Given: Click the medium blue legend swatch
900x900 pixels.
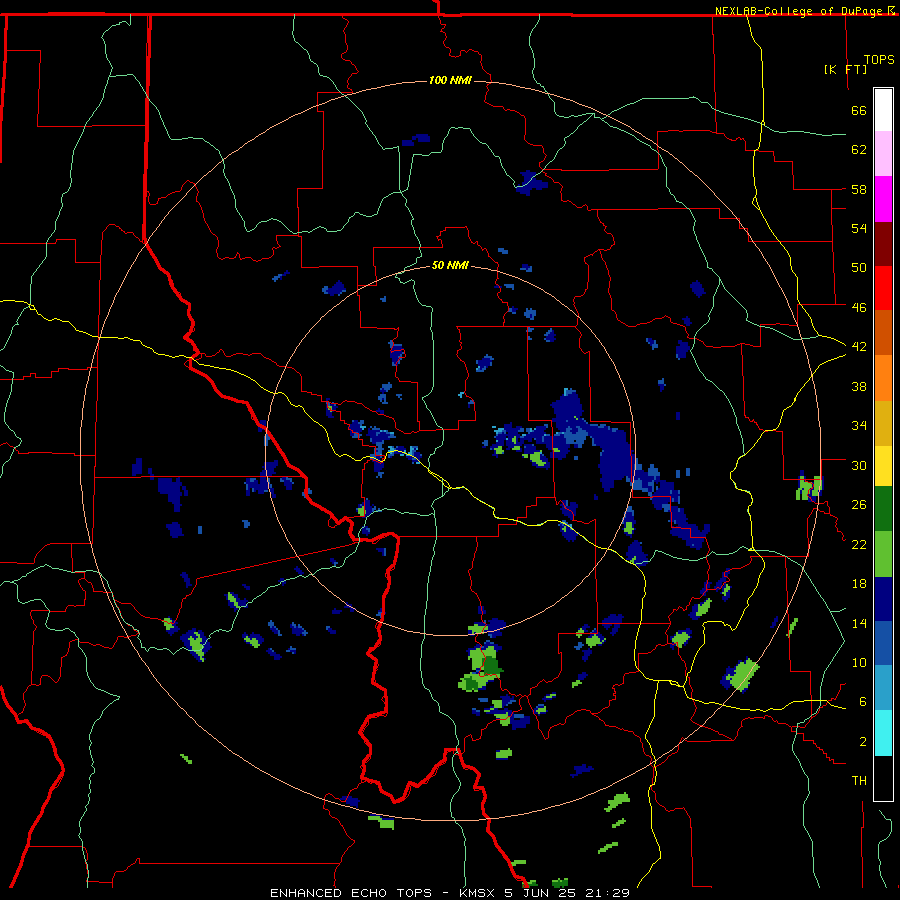Looking at the screenshot, I should (x=883, y=643).
